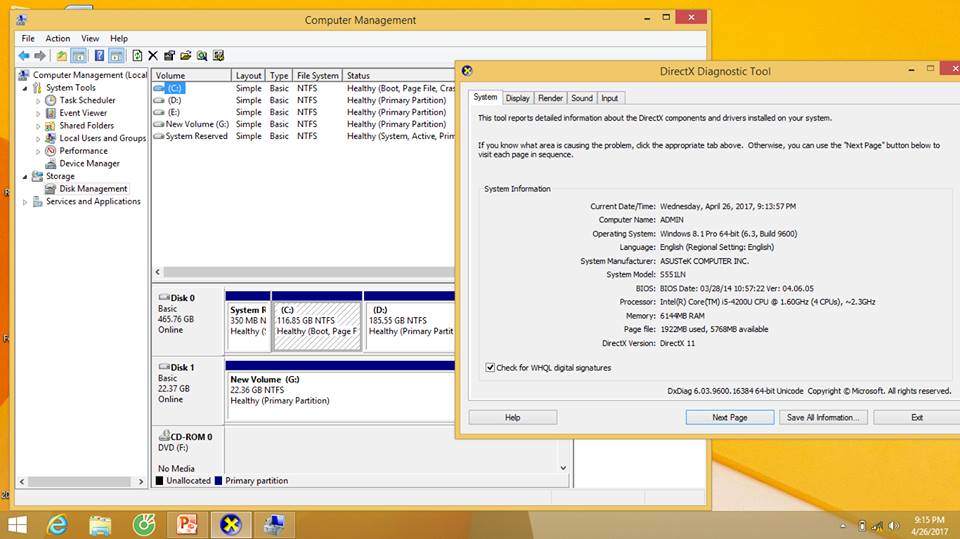Select Performance in the console tree
This screenshot has height=539, width=960.
click(x=83, y=151)
